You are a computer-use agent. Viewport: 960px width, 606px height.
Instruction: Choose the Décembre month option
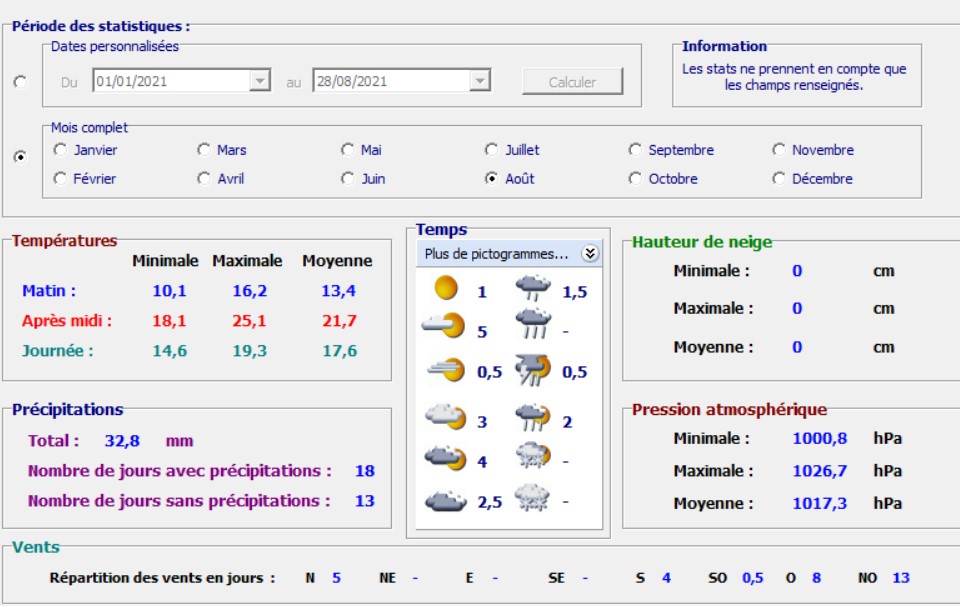pyautogui.click(x=779, y=179)
